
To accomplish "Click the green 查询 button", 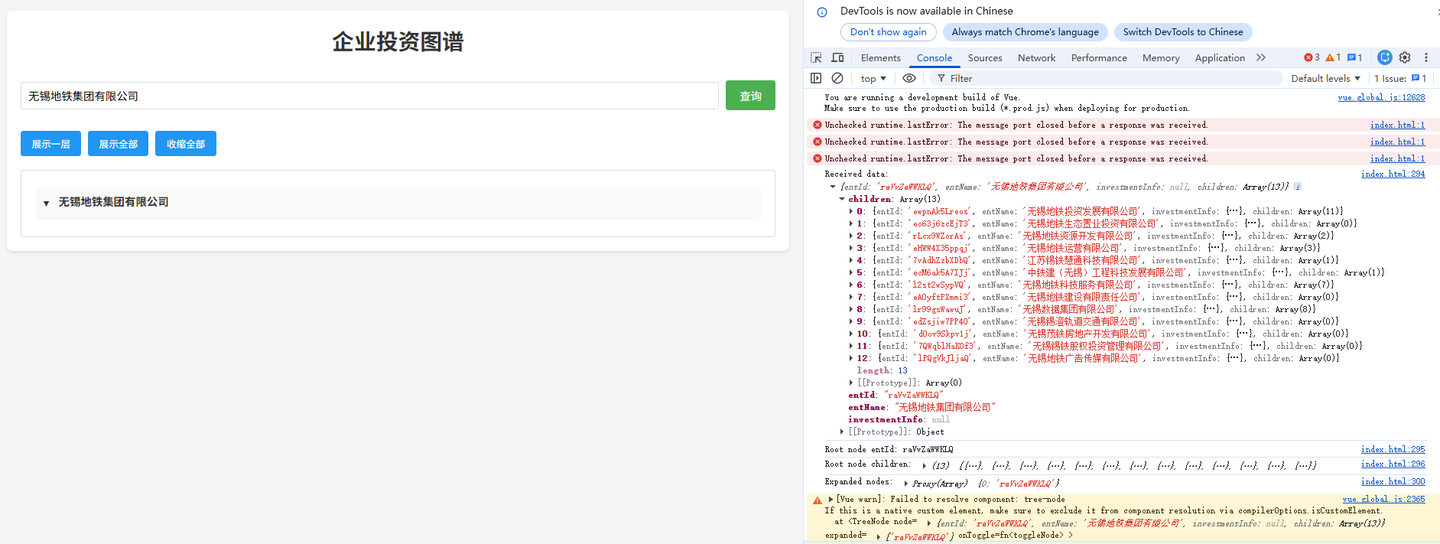I will pyautogui.click(x=750, y=96).
